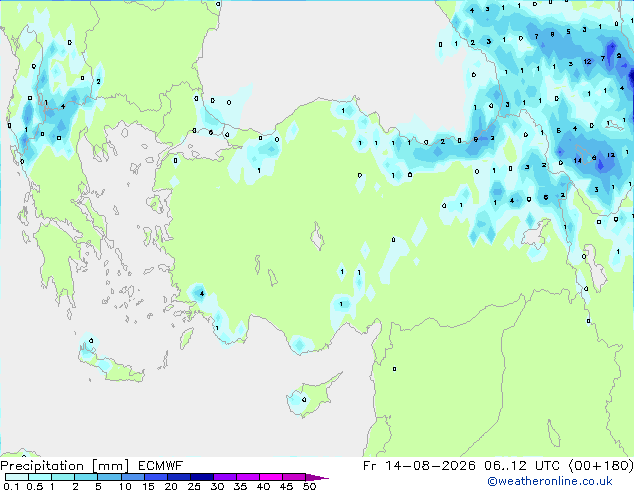Select the 10–15 mm legend color swatch
634x490 pixels.
132,477
